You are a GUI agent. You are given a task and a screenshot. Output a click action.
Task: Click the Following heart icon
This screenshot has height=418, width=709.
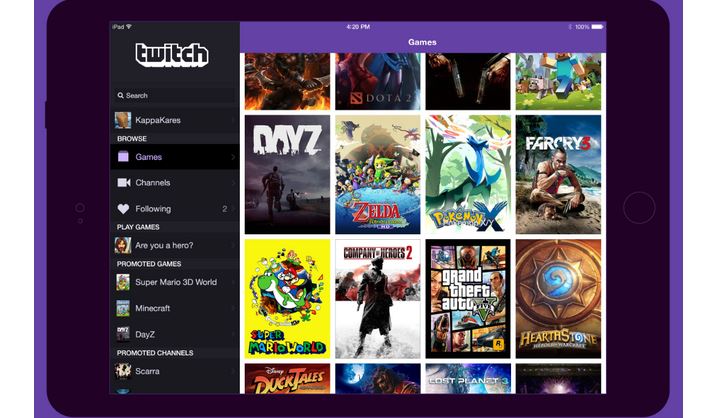123,209
